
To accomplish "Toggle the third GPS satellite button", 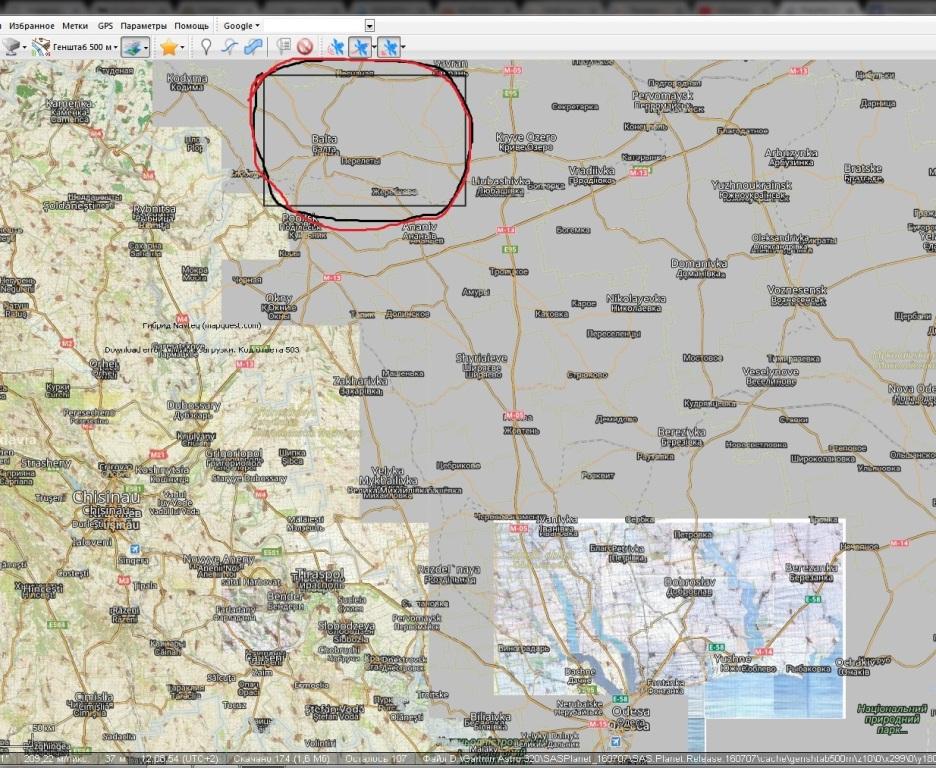I will pyautogui.click(x=389, y=46).
